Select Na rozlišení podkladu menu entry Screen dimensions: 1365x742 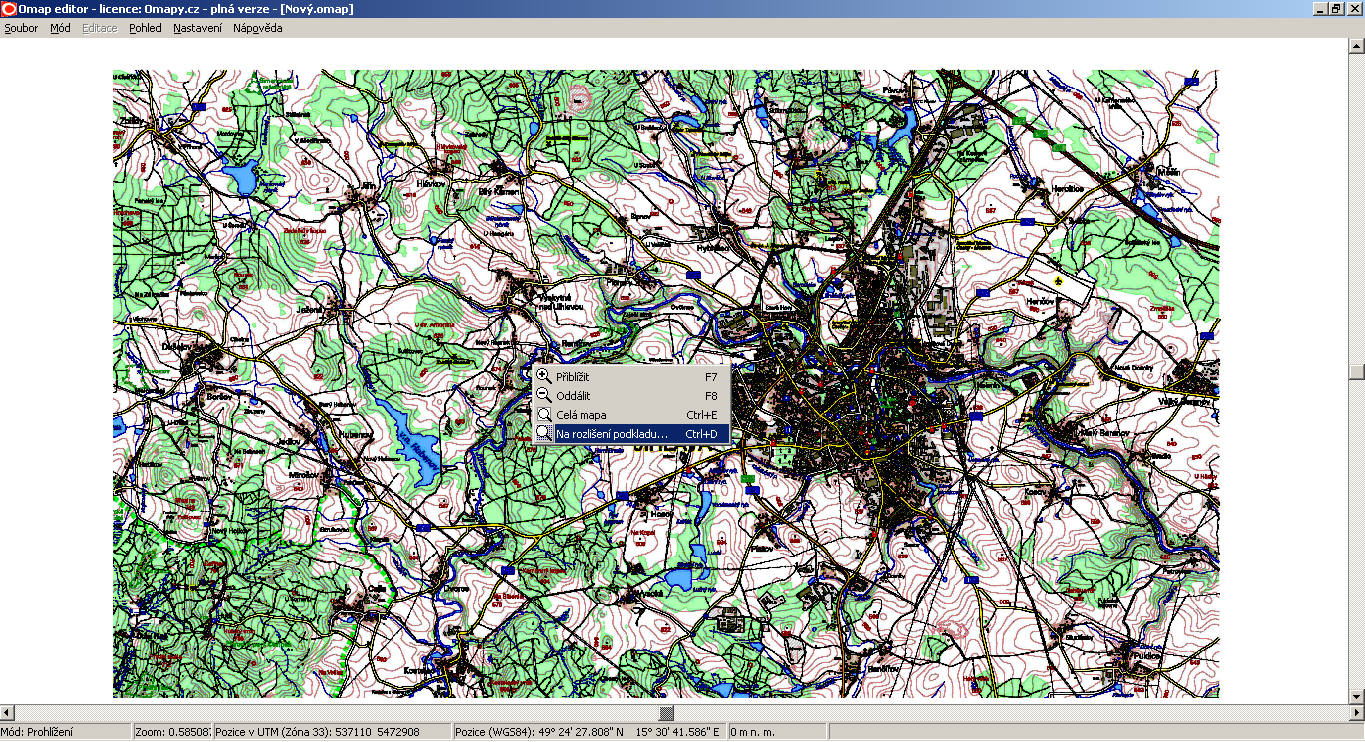pos(631,434)
